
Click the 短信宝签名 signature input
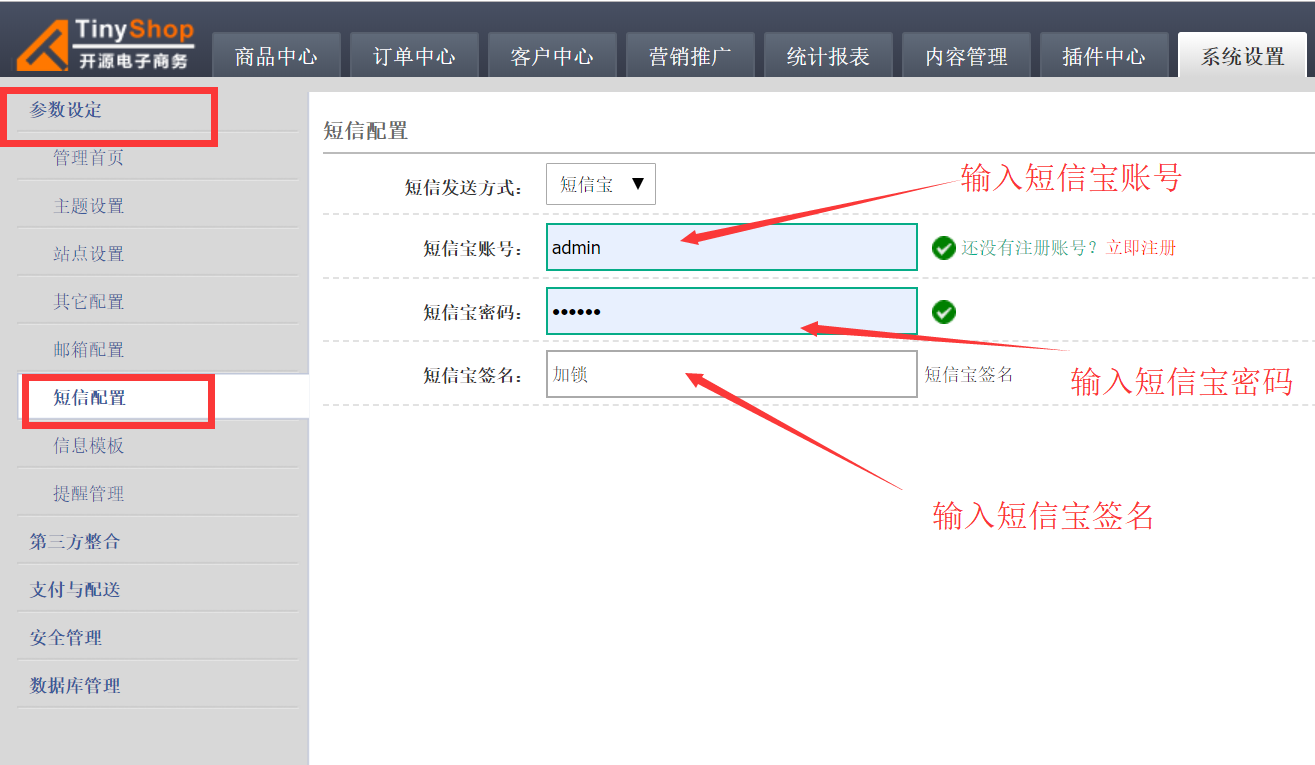731,374
